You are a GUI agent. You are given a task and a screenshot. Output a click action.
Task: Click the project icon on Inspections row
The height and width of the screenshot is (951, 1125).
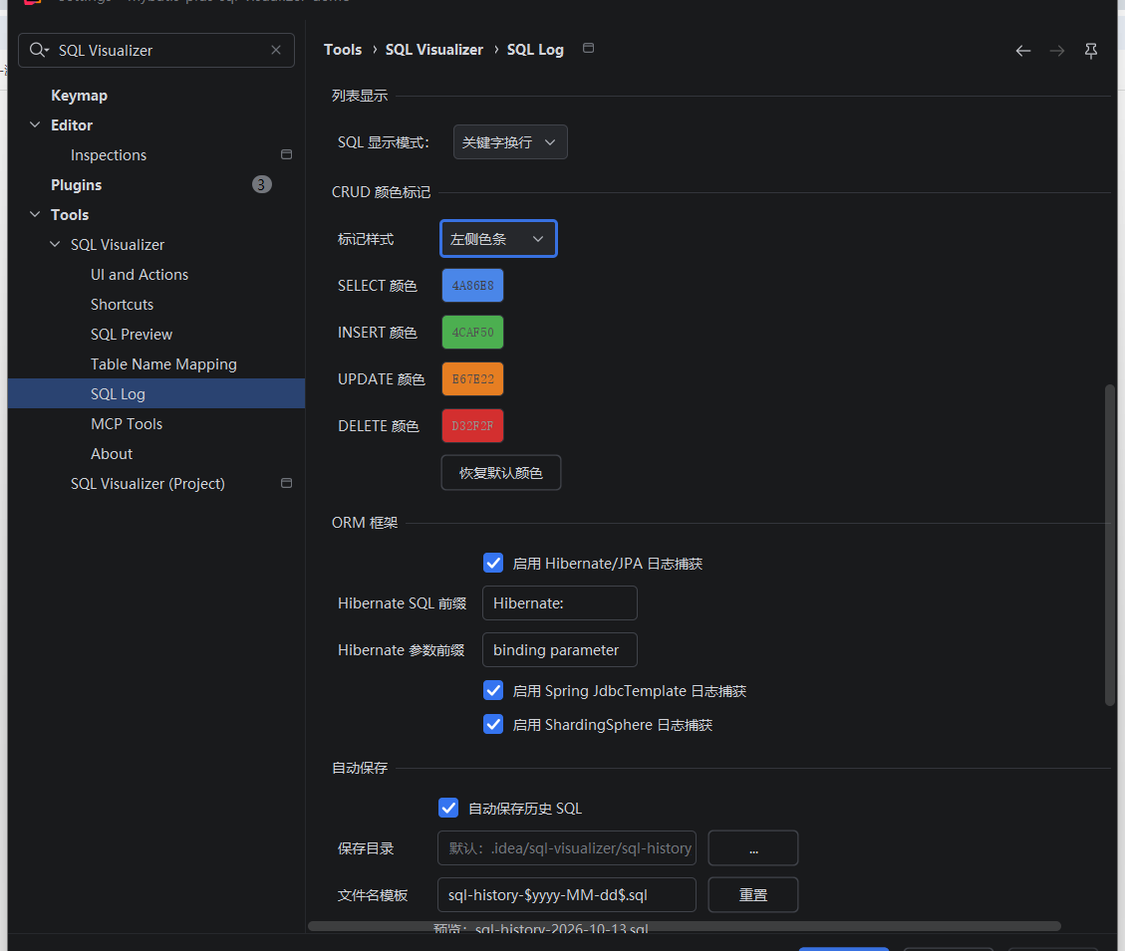(x=286, y=154)
